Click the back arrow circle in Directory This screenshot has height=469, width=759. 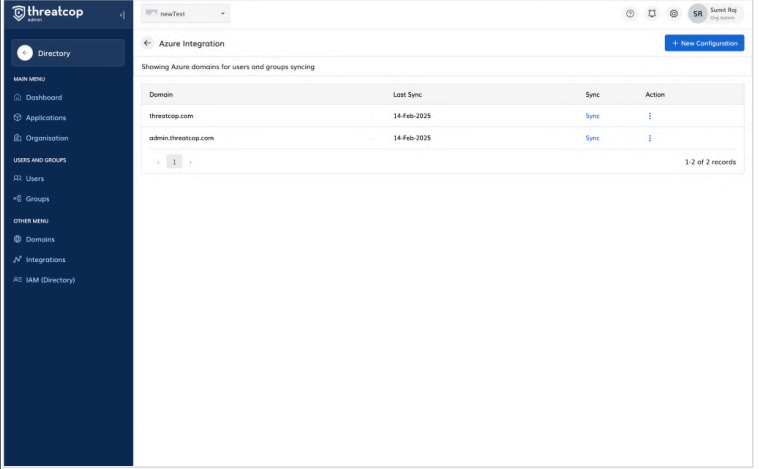(x=25, y=53)
